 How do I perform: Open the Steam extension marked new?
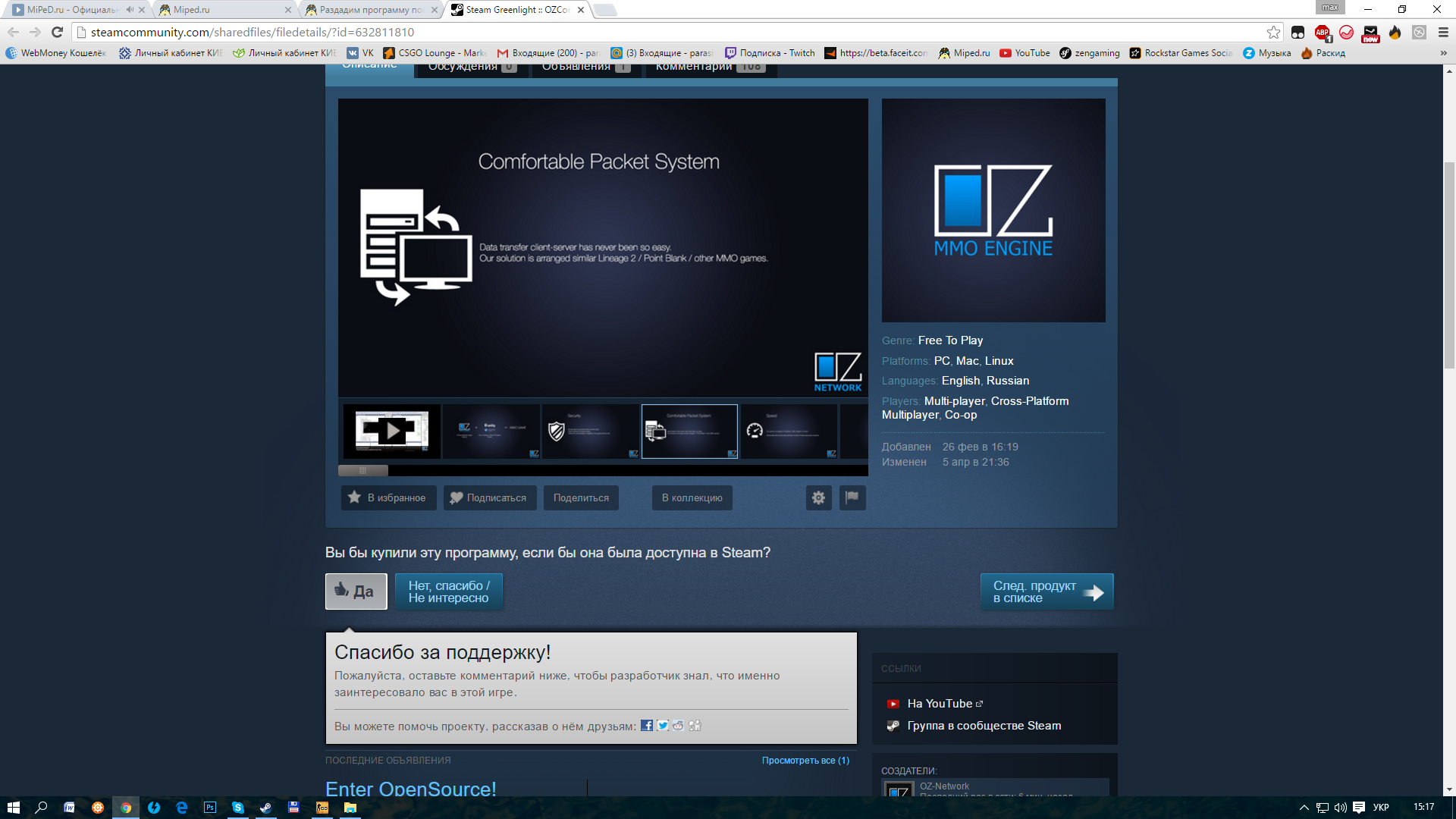[x=1371, y=33]
